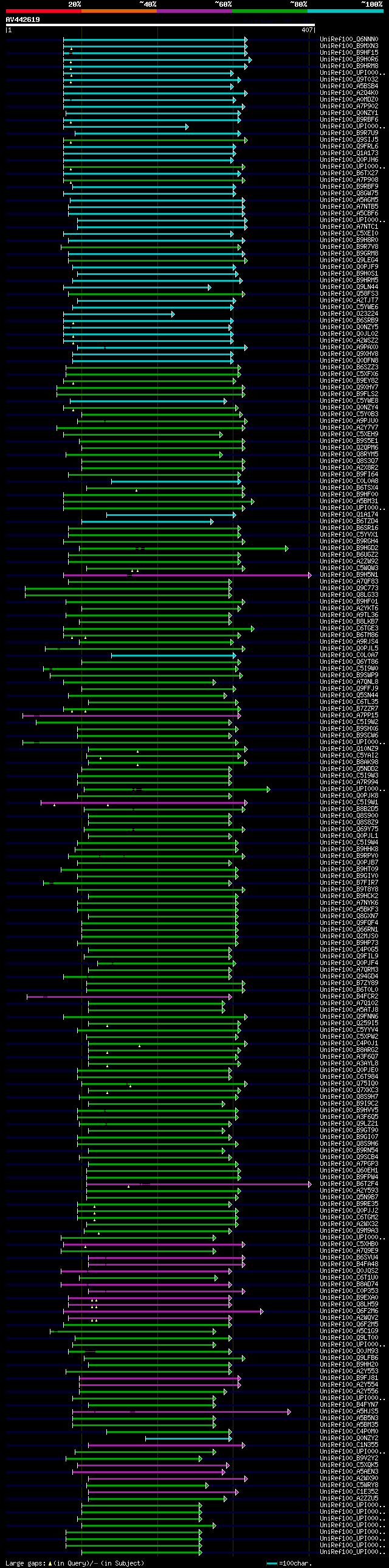Select hit label UniRef100_A7P902
Viewport: 389px width, 1568px height.
[x=349, y=106]
